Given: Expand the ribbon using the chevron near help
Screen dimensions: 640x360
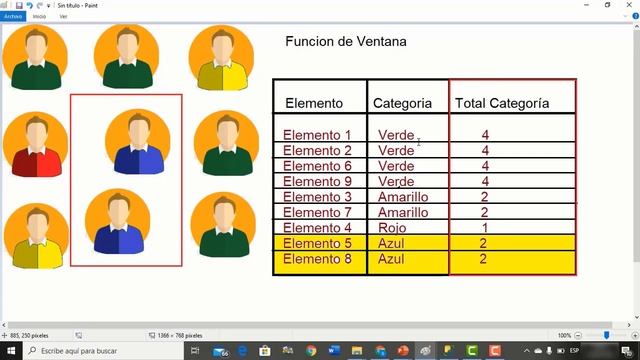Looking at the screenshot, I should tap(625, 16).
